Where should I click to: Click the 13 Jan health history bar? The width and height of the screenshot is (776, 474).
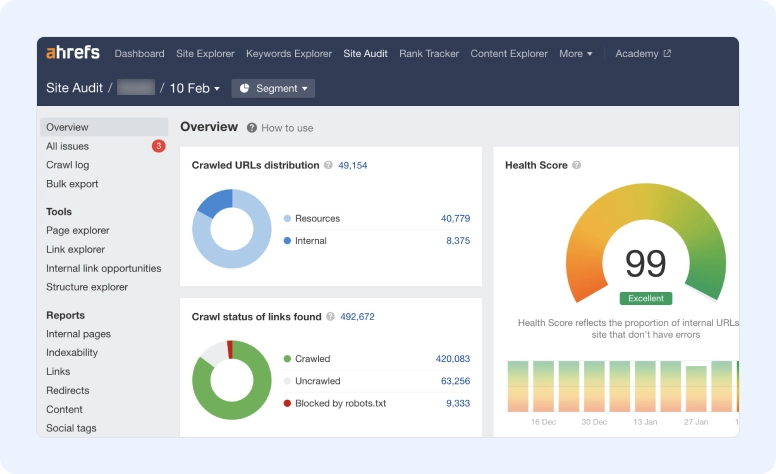point(645,386)
